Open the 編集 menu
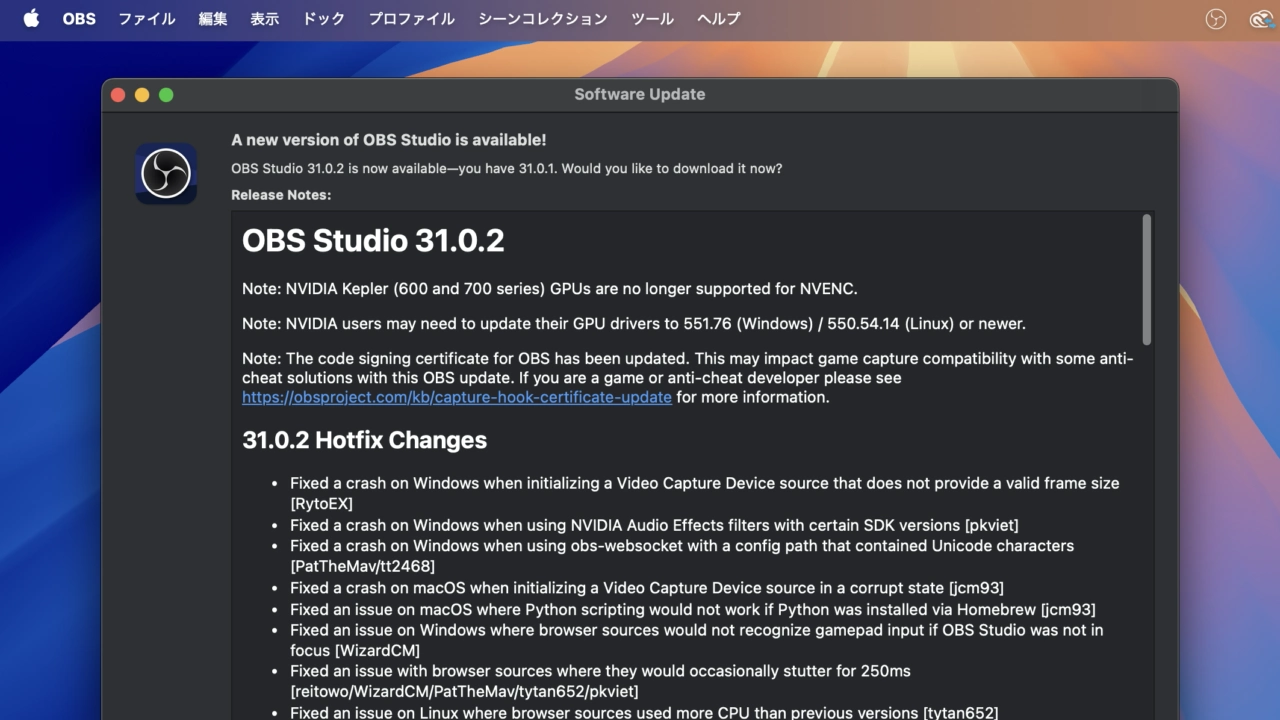The width and height of the screenshot is (1280, 720). coord(213,19)
